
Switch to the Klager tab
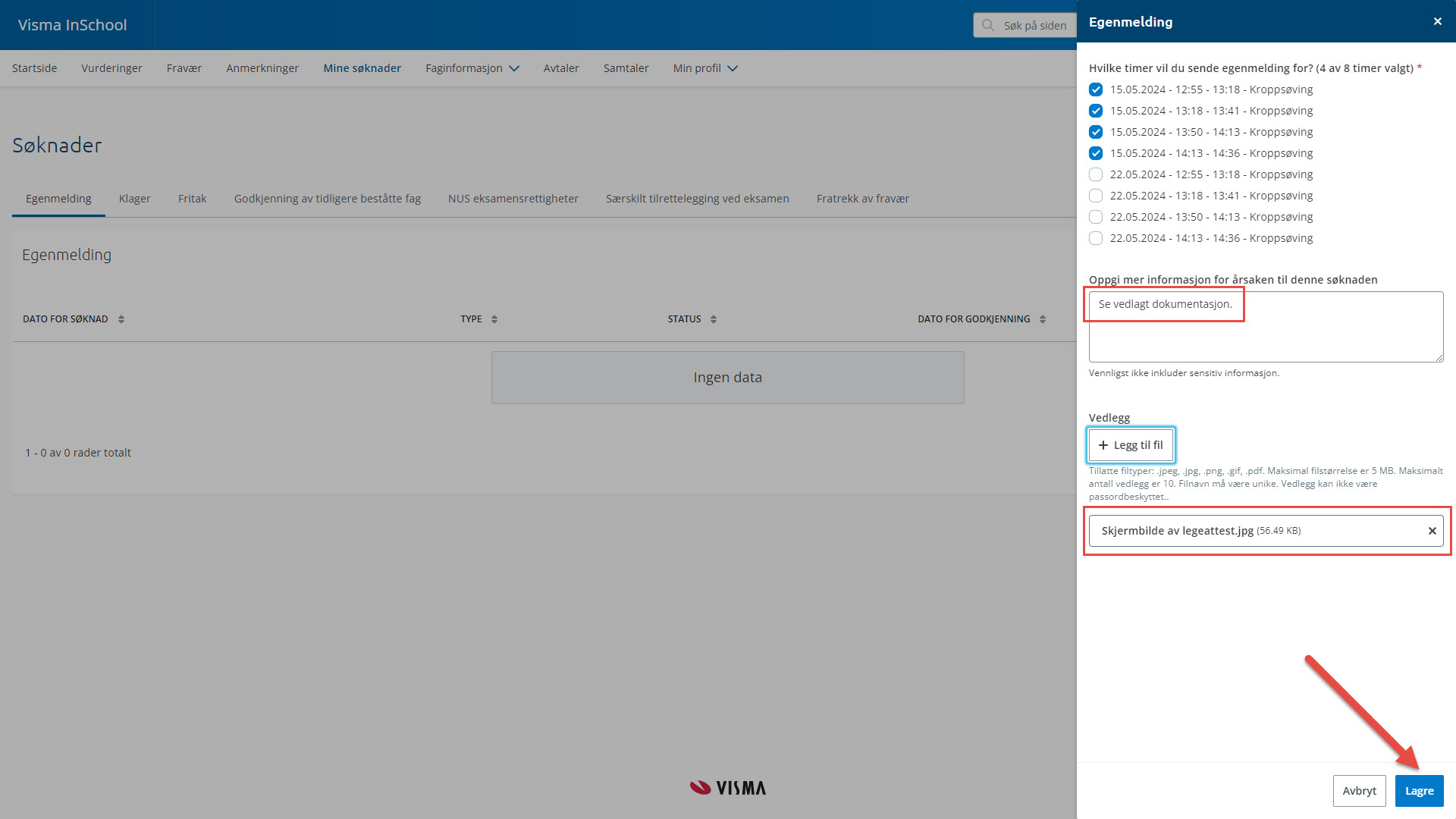134,199
